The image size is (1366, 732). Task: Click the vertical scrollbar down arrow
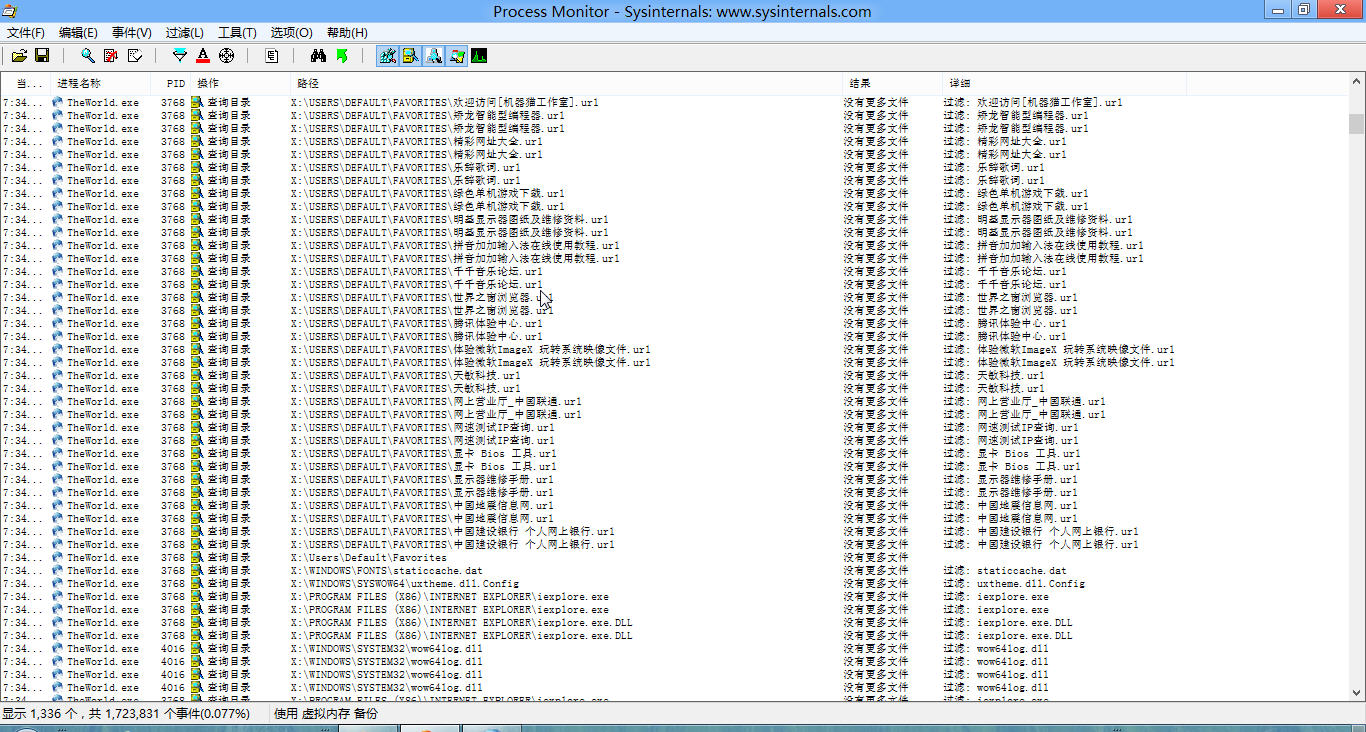click(x=1356, y=691)
